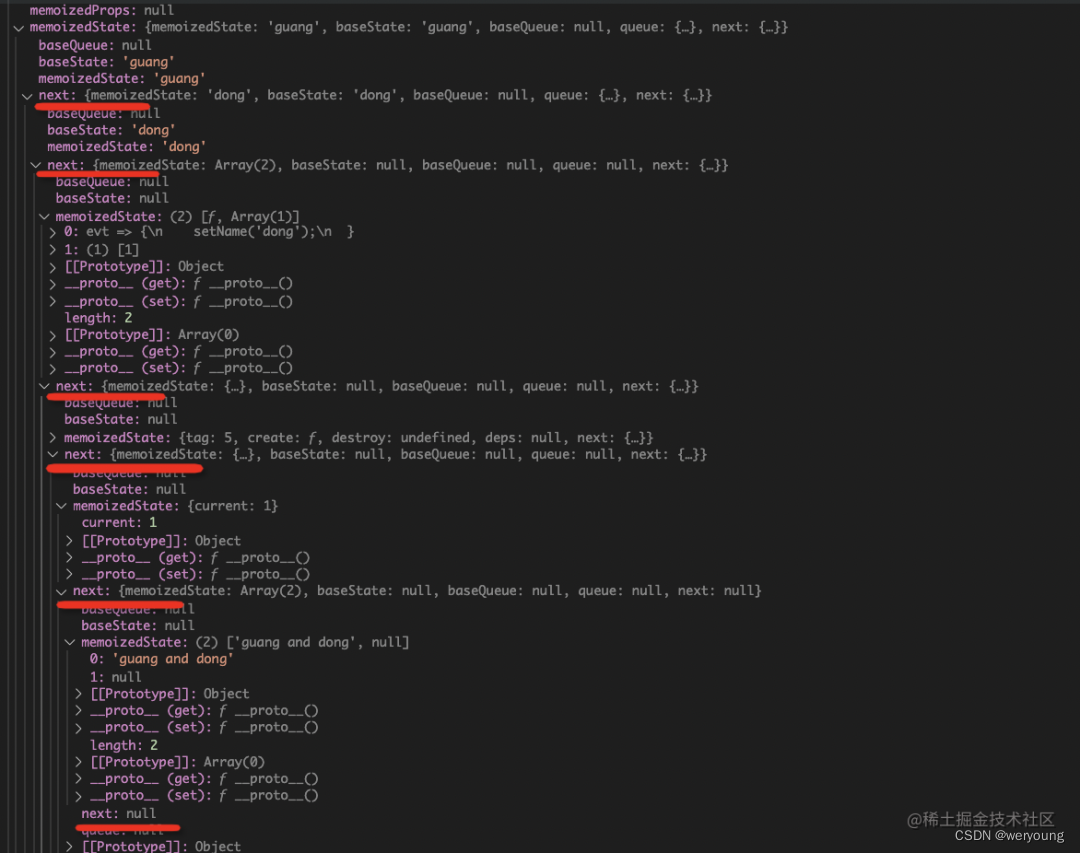Expand [[Prototype]]: Object below the 1: null entry
Viewport: 1080px width, 853px height.
tap(79, 695)
